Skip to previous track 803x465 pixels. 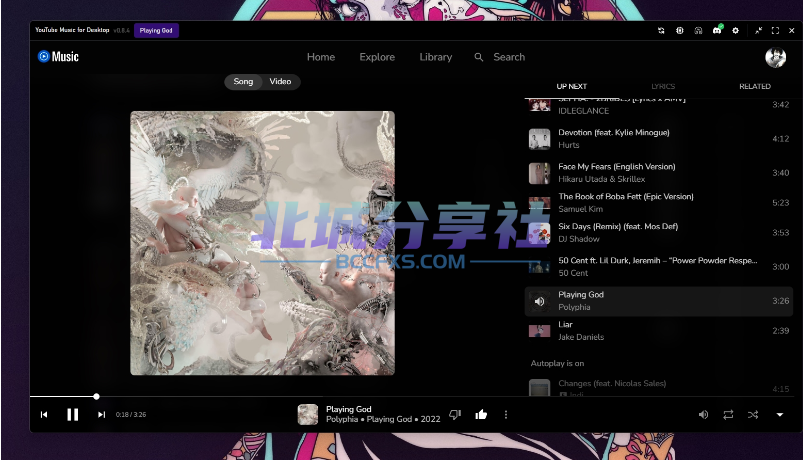(44, 415)
